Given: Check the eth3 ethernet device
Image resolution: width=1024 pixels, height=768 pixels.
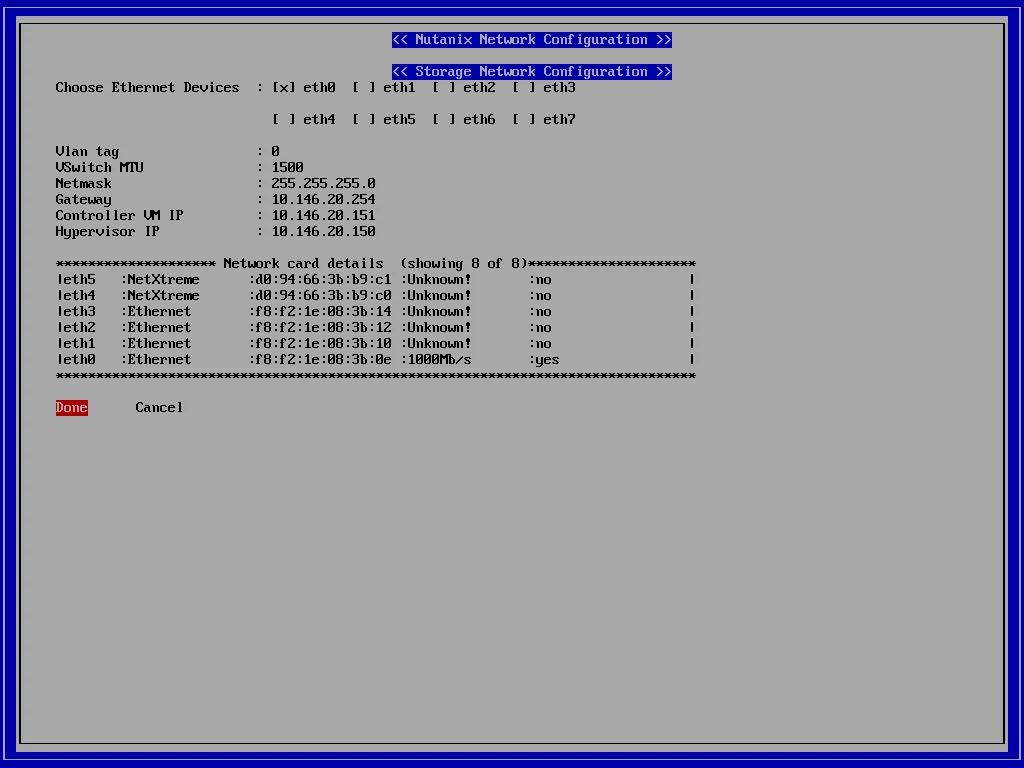Looking at the screenshot, I should pos(524,88).
